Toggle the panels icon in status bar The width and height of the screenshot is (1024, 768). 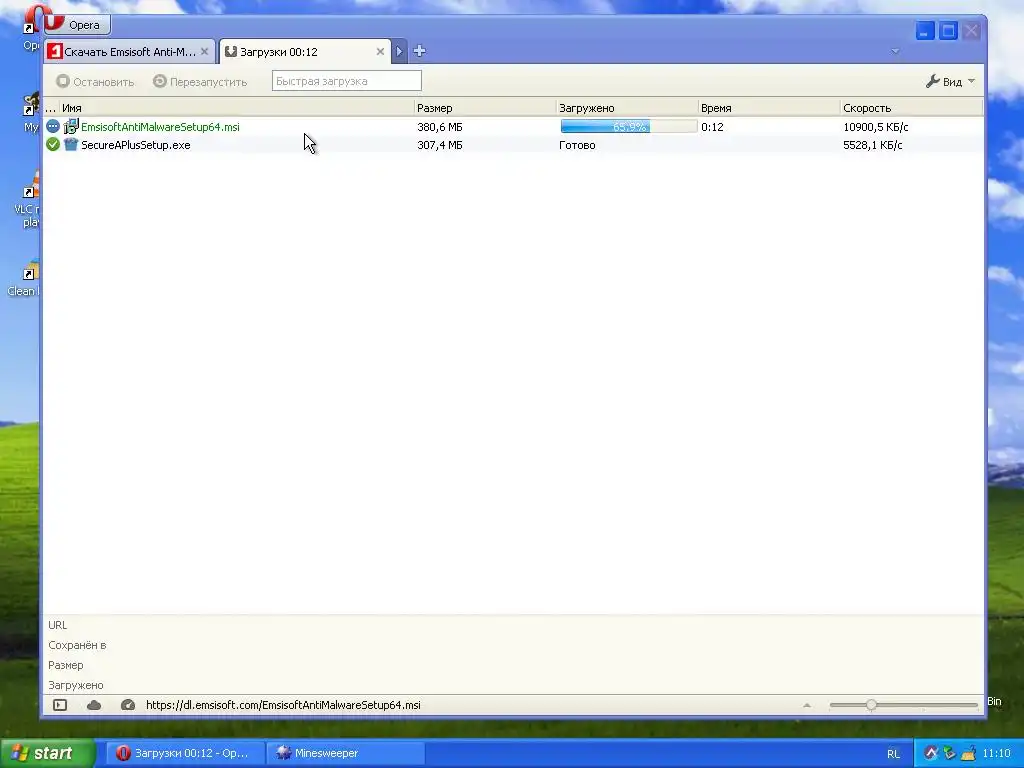(60, 705)
